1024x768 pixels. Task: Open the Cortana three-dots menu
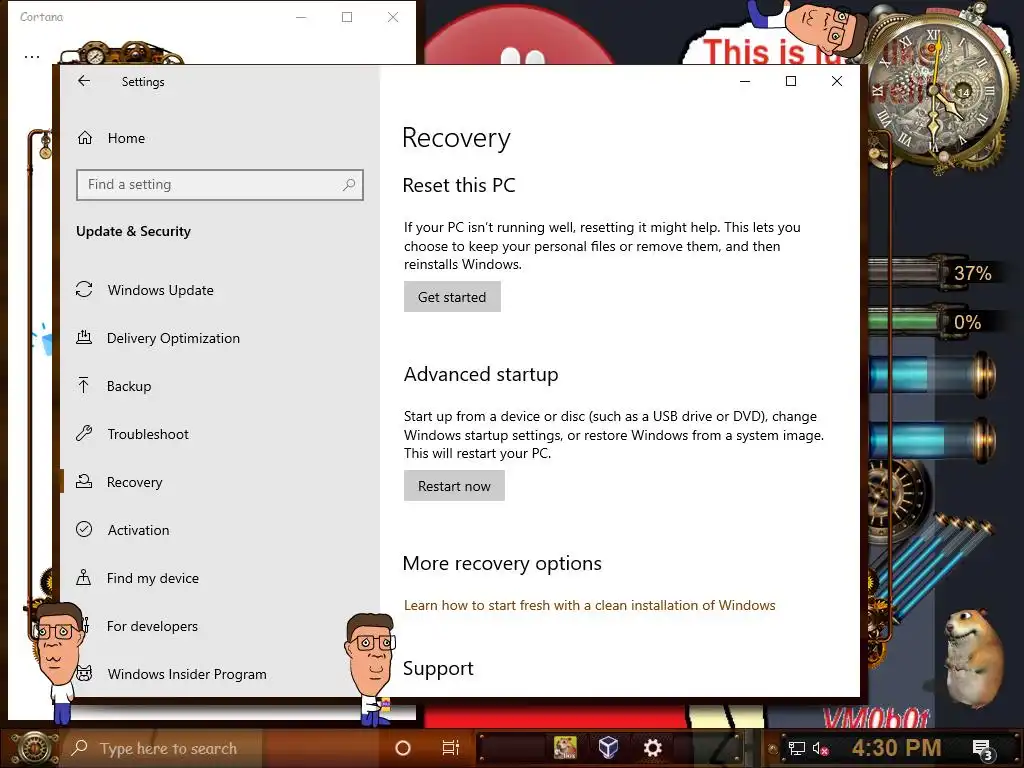pyautogui.click(x=32, y=57)
